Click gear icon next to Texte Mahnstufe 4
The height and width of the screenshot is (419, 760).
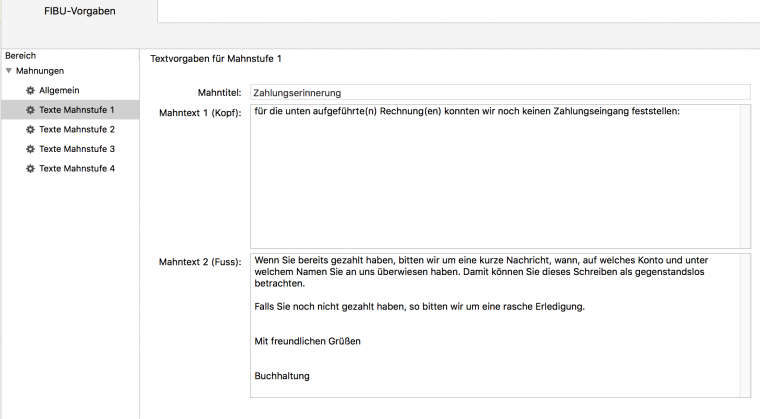(x=30, y=169)
